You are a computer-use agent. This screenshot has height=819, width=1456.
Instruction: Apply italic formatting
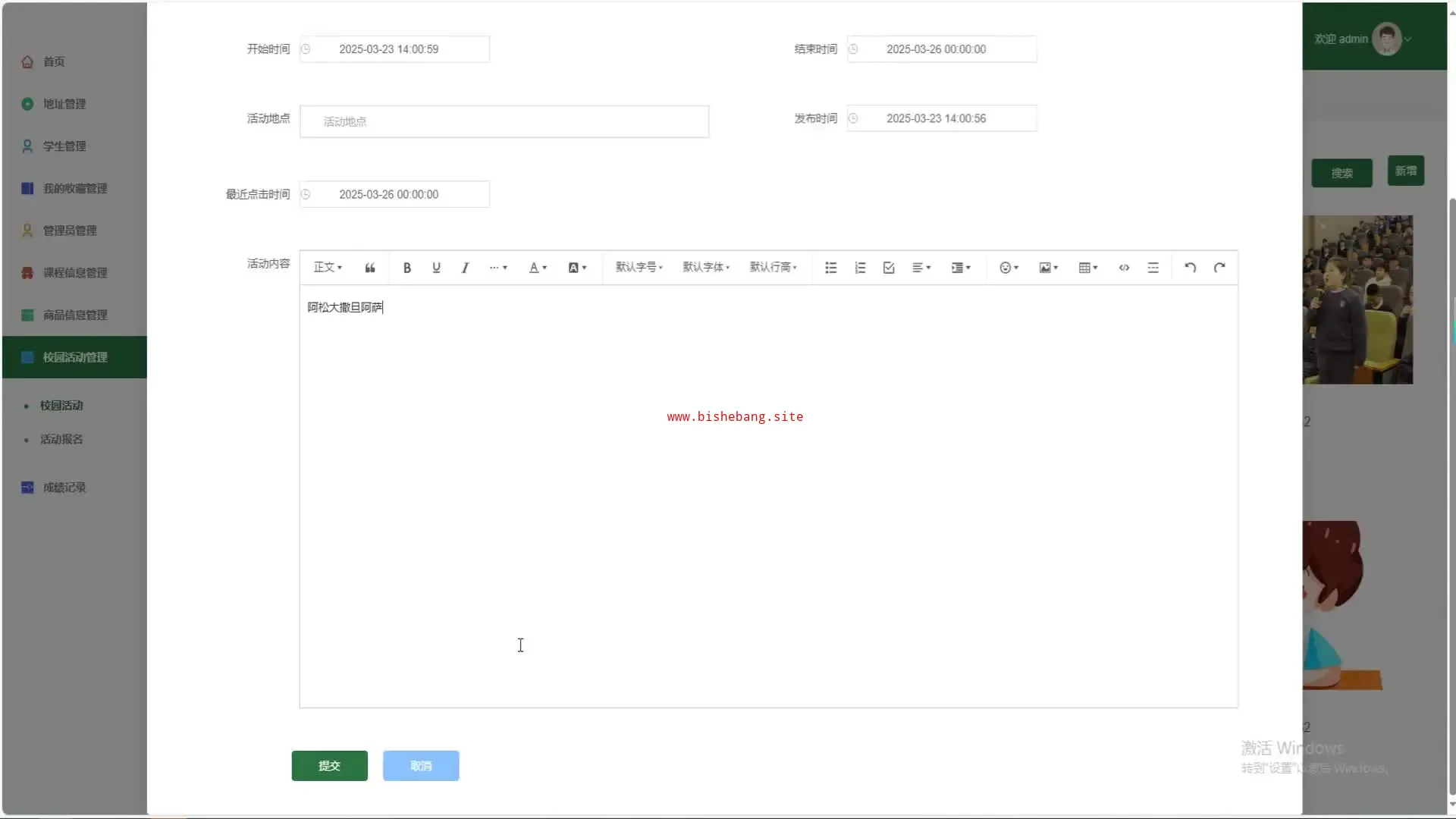pos(465,268)
